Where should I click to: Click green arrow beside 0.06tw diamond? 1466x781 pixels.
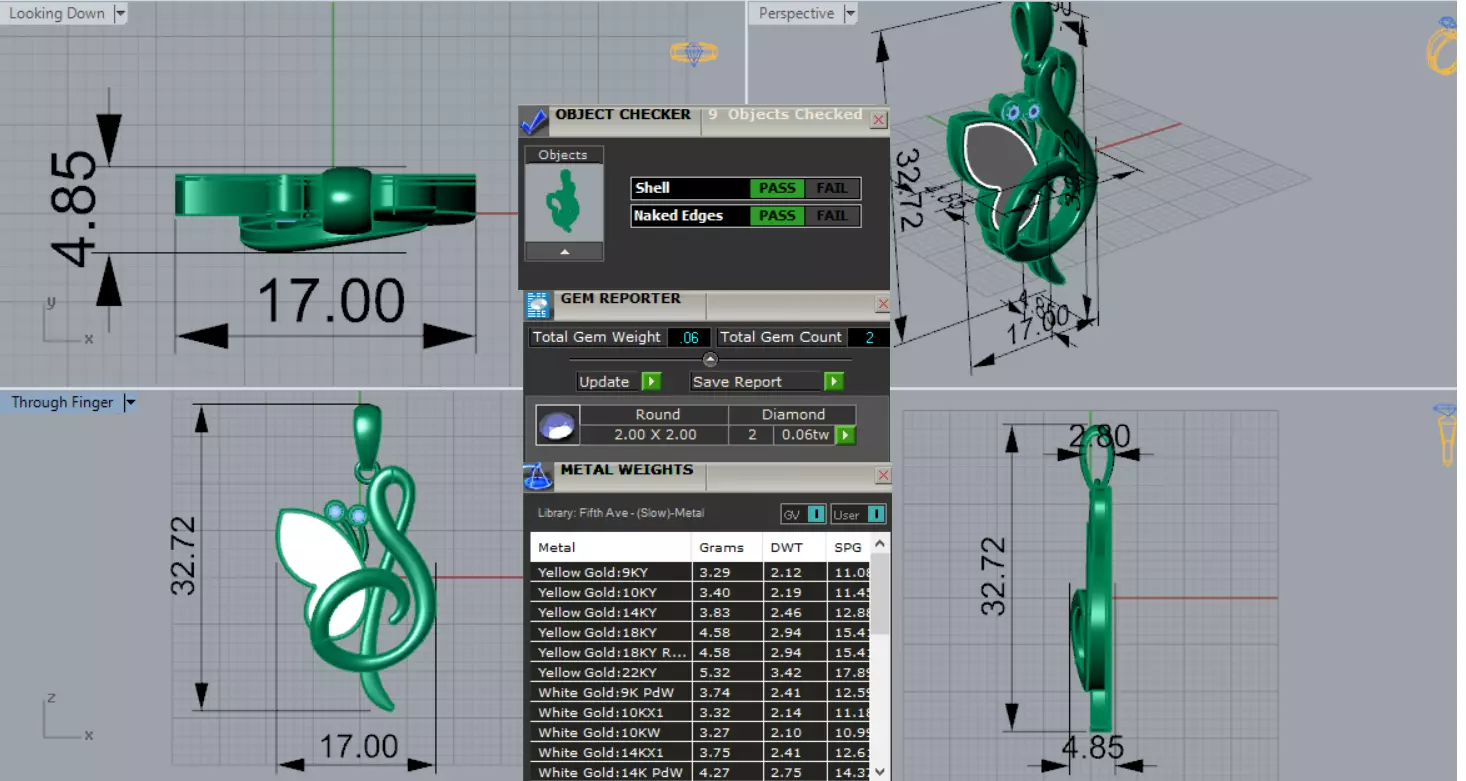[845, 435]
